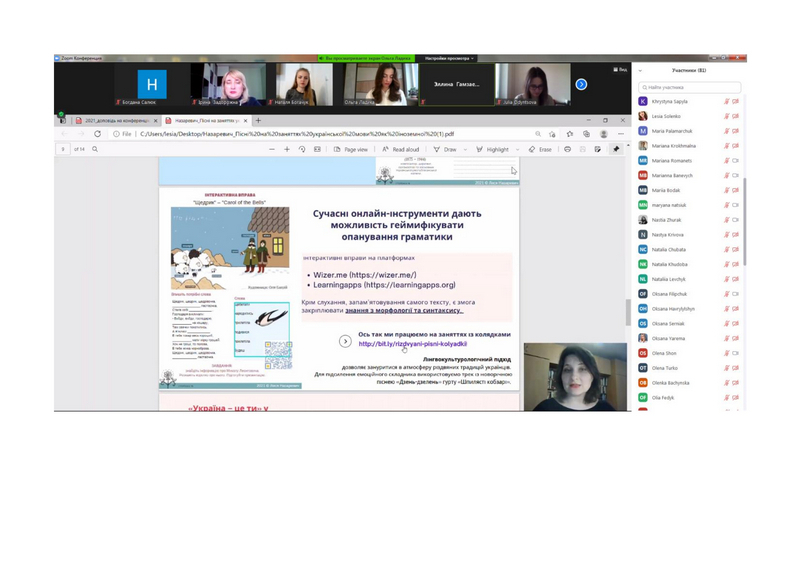
Task: Click the participant search field
Action: pos(689,87)
